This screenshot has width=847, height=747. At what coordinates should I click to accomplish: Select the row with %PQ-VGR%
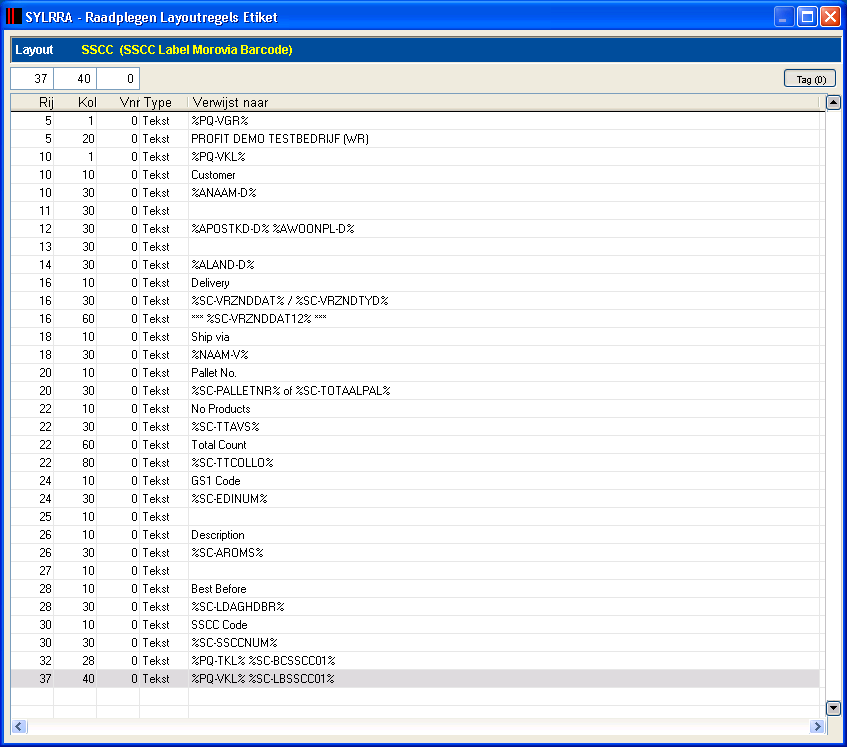(x=415, y=121)
